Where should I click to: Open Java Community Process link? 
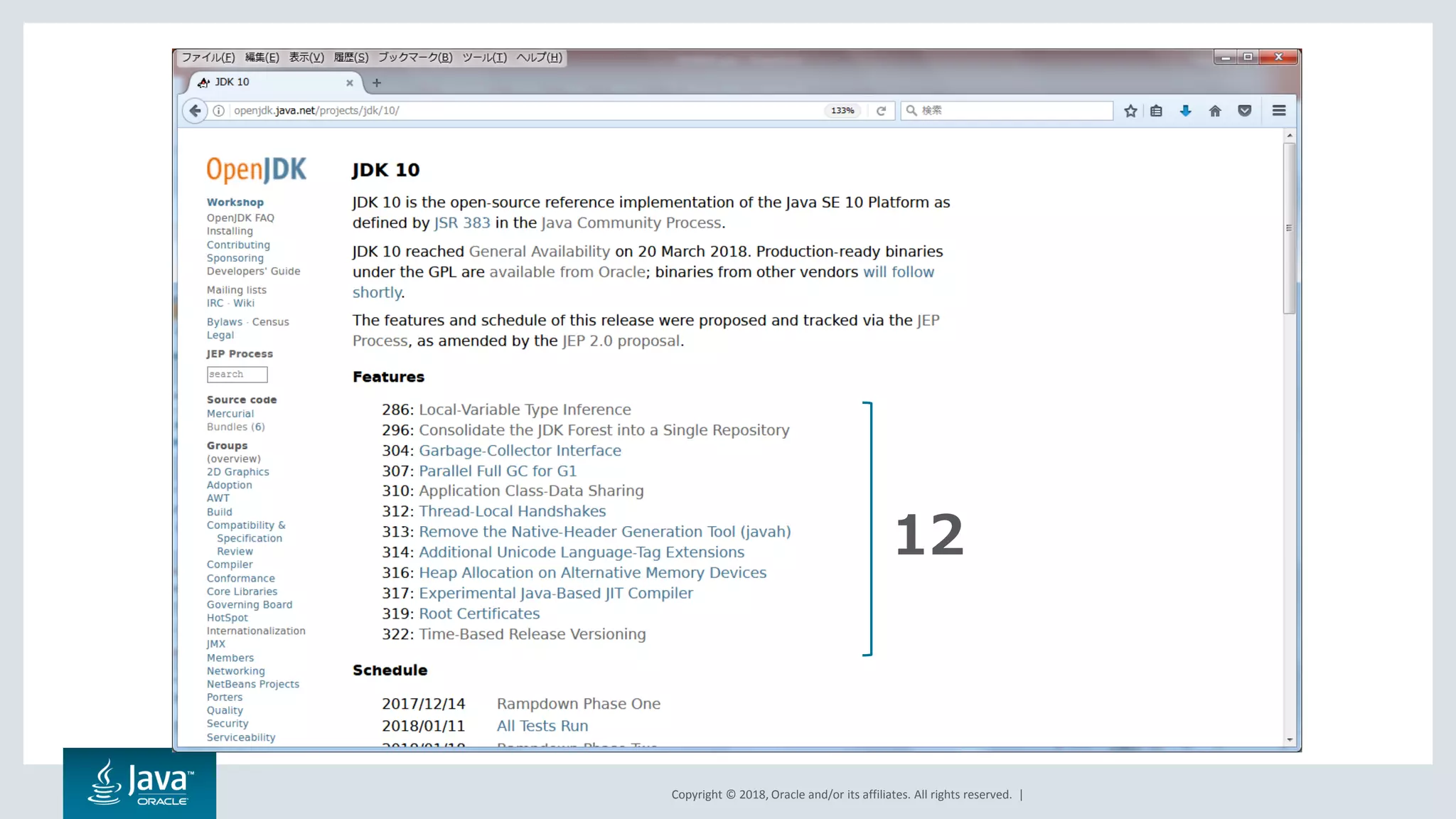(x=631, y=223)
